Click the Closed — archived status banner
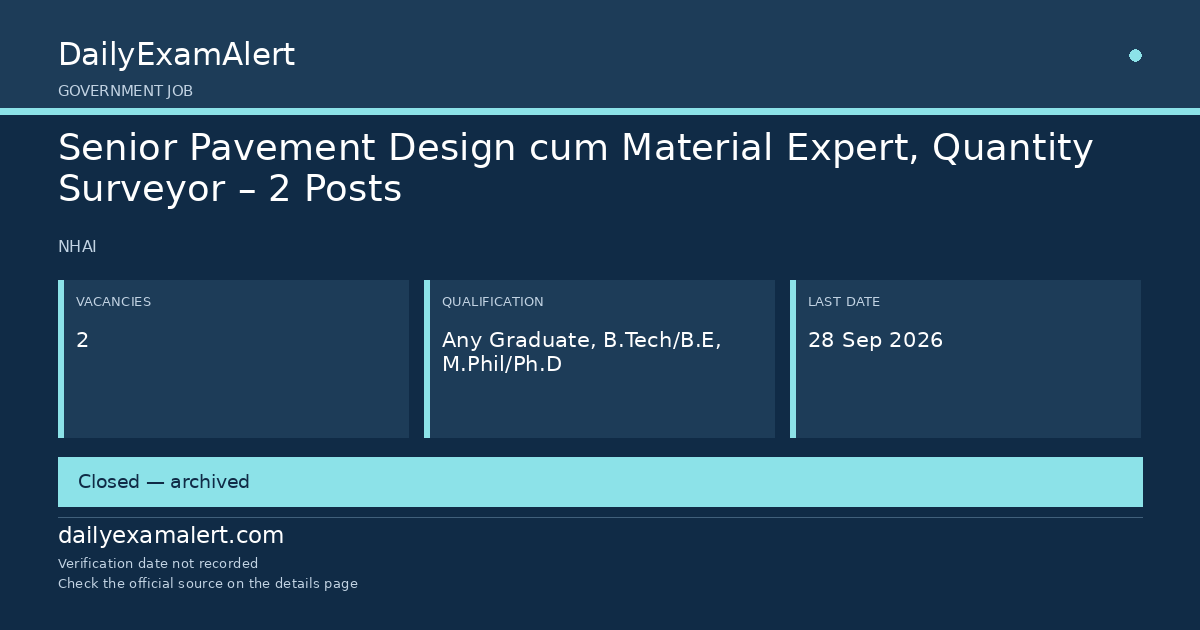The image size is (1200, 630). [x=600, y=482]
